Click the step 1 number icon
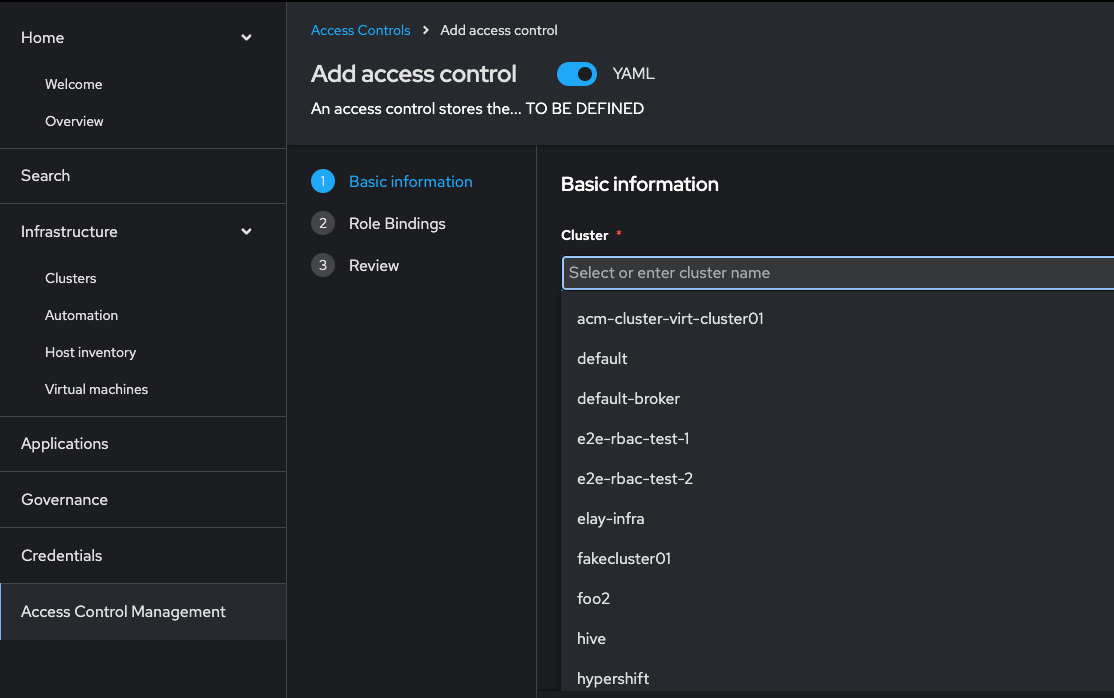The height and width of the screenshot is (698, 1114). tap(322, 181)
